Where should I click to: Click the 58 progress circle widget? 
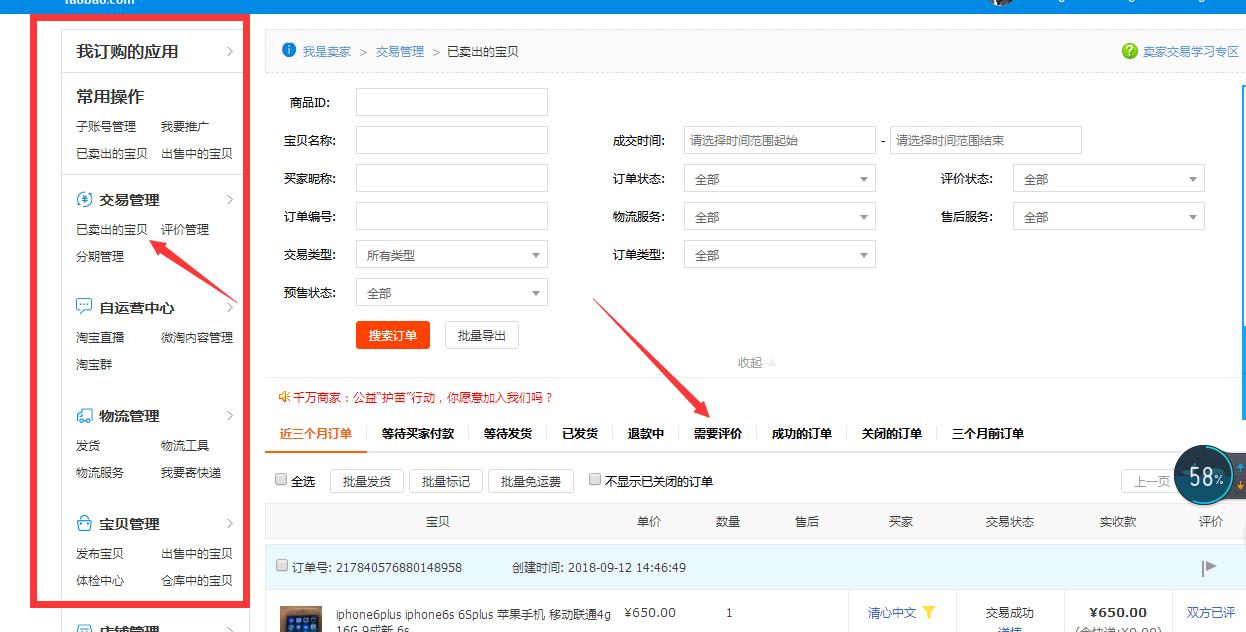pos(1205,477)
